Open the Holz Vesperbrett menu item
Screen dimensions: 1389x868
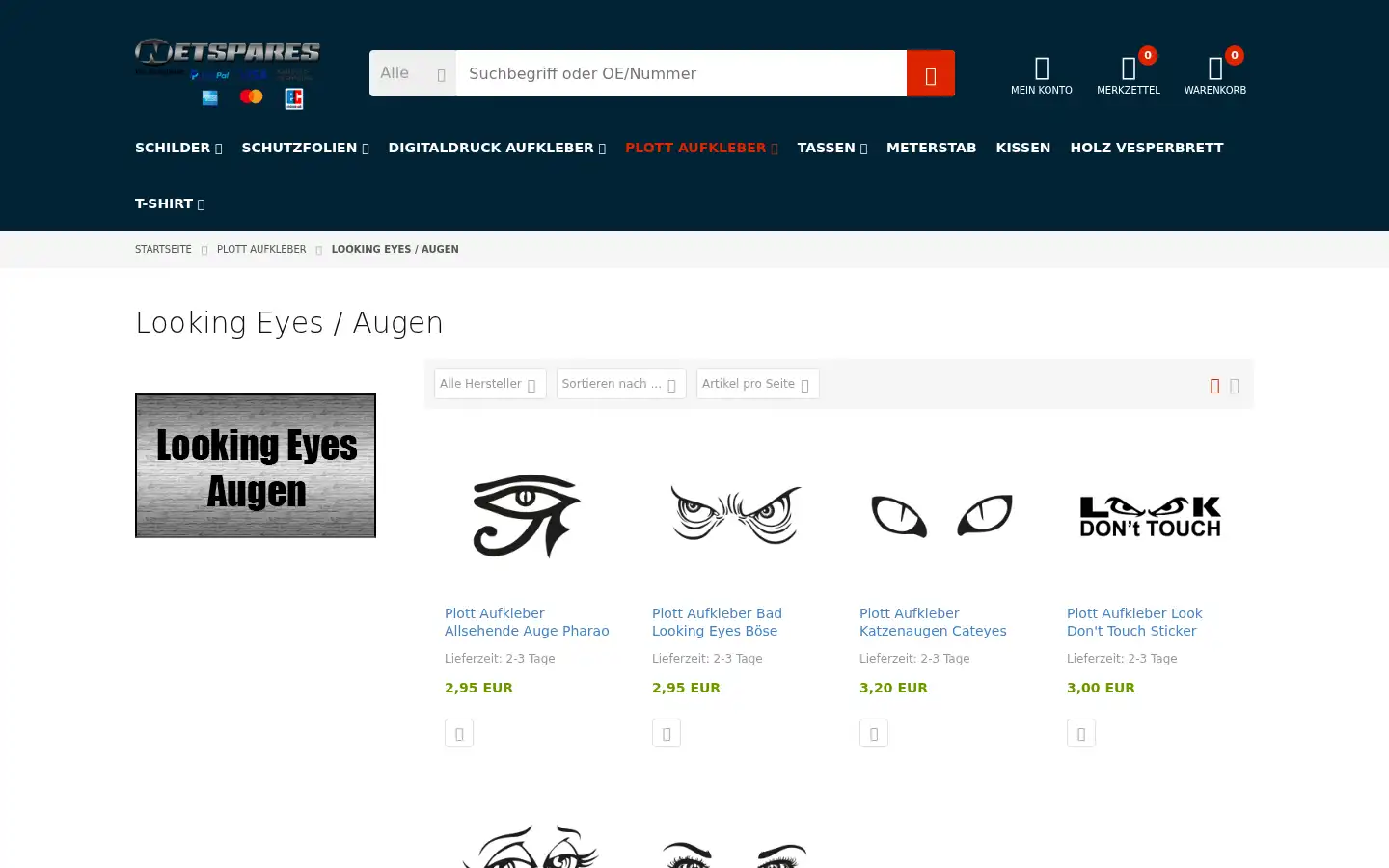tap(1146, 148)
